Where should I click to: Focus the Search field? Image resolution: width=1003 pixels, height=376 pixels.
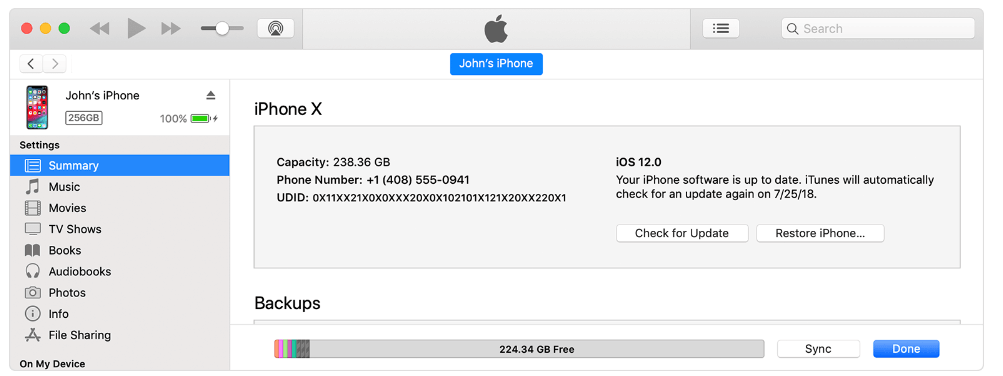878,28
